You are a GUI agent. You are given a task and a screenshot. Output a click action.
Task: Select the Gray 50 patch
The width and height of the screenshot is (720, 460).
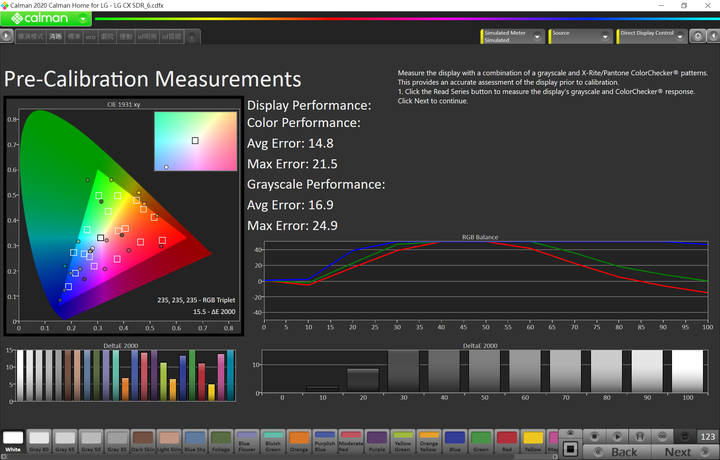[x=91, y=441]
